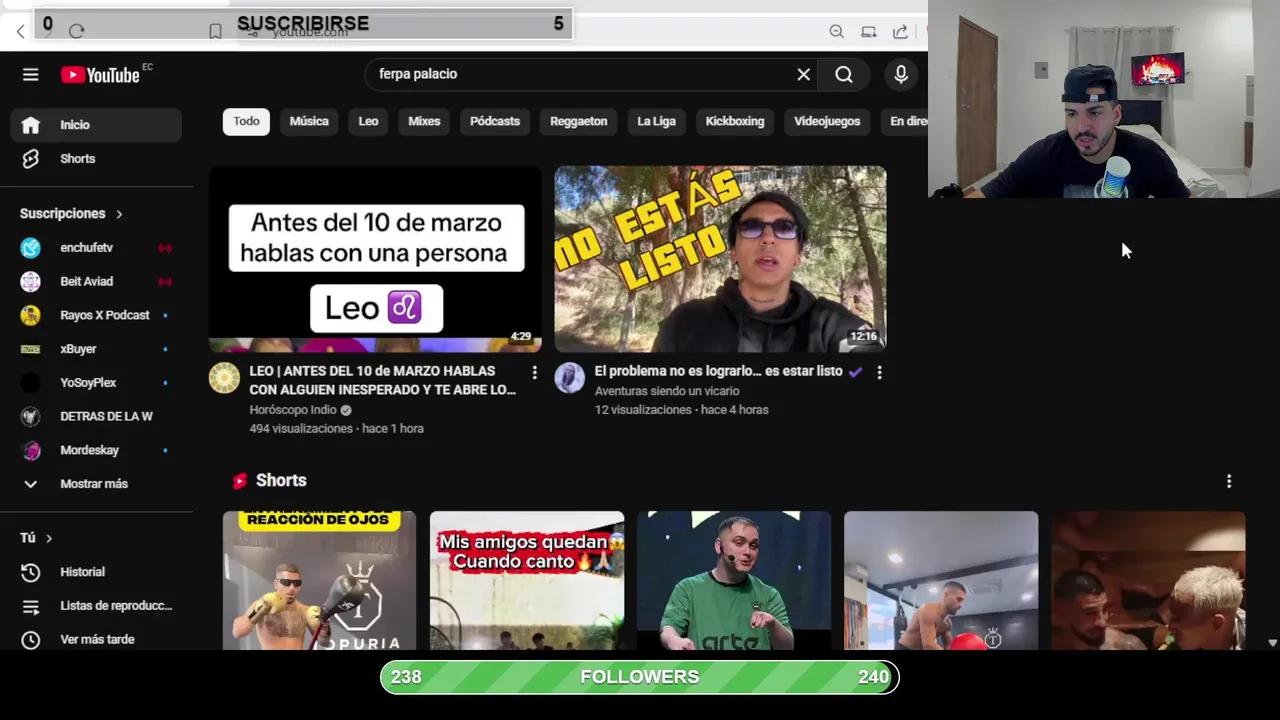Open DETRAS DE LA W channel
The height and width of the screenshot is (720, 1280).
pyautogui.click(x=96, y=416)
